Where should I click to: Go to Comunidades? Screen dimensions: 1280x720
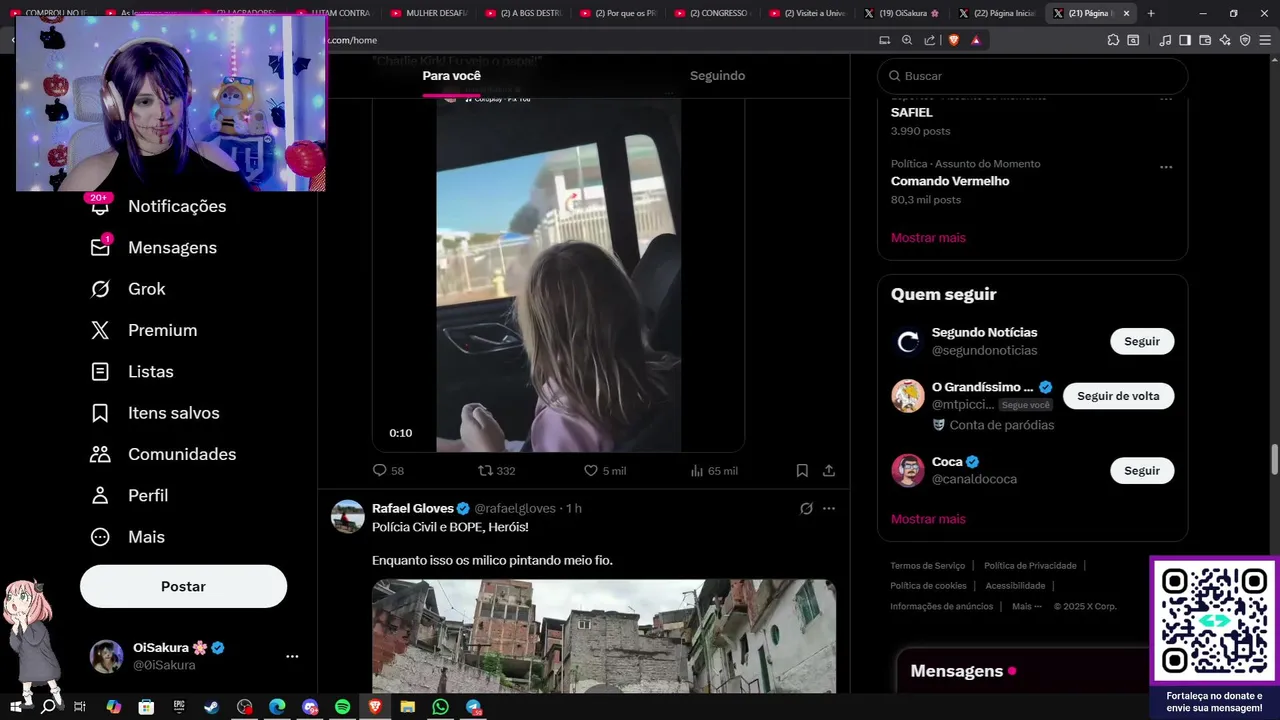point(163,454)
